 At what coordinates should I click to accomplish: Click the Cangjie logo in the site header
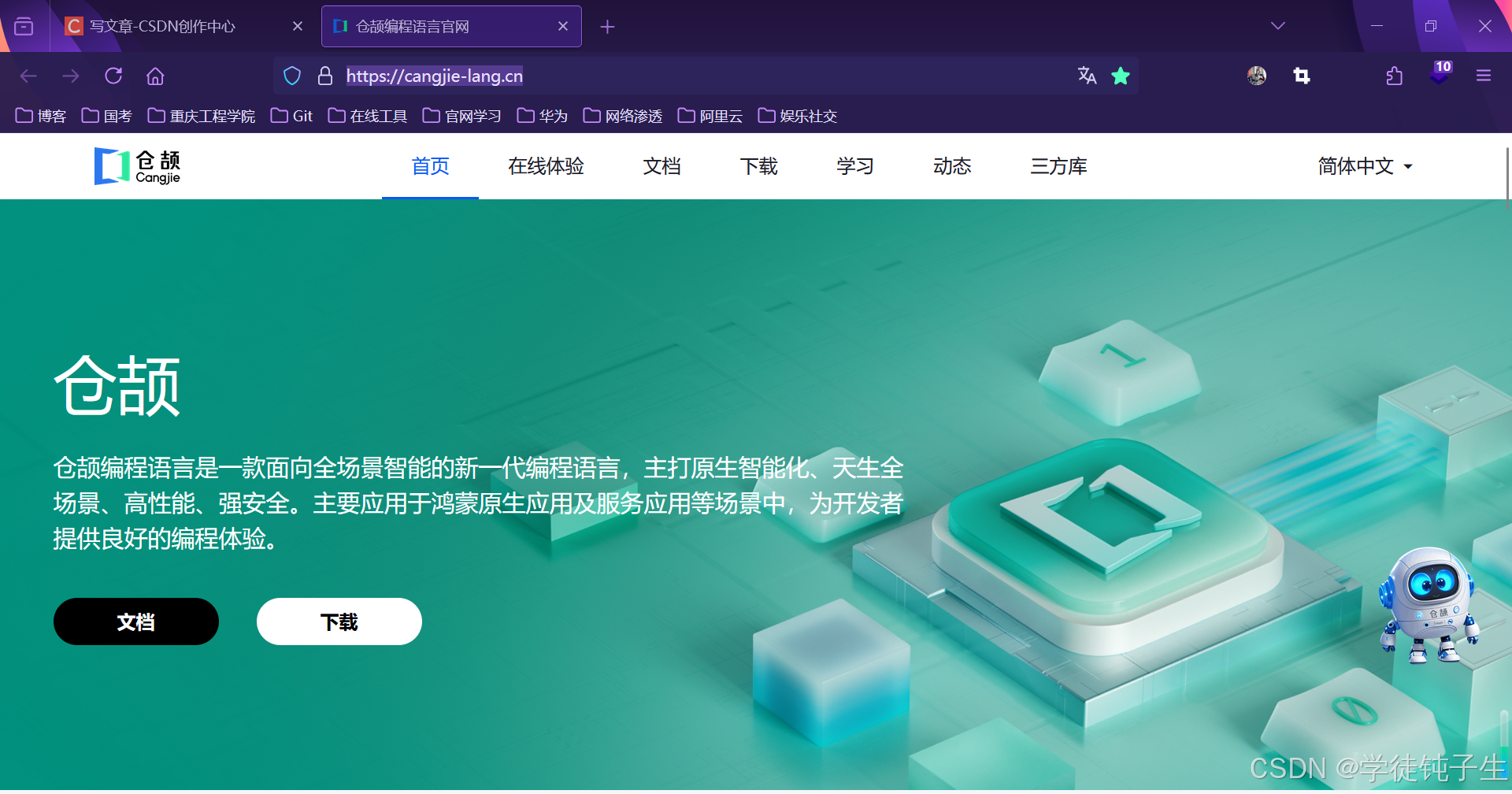pos(138,166)
